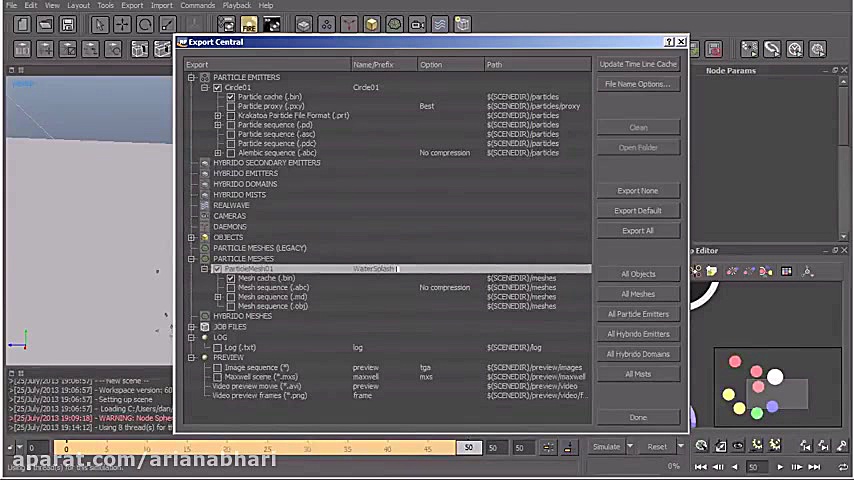Enable Krakatoa Particle File Format checkbox

231,116
